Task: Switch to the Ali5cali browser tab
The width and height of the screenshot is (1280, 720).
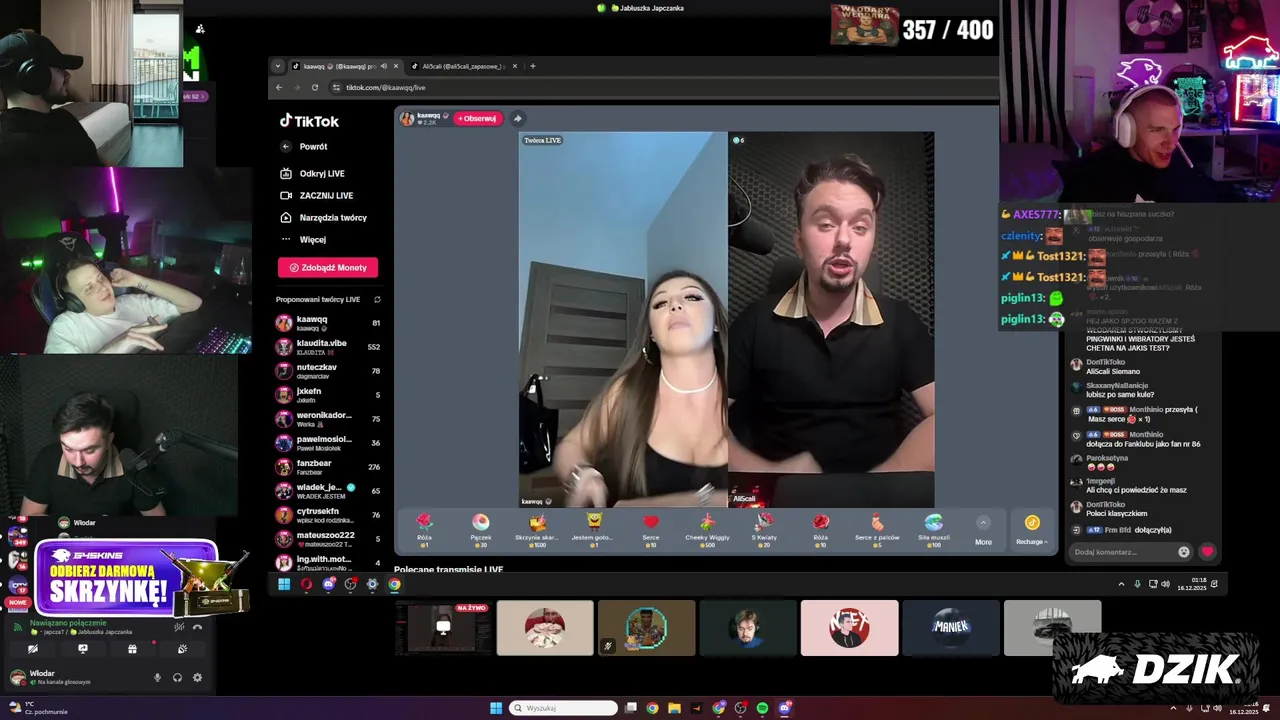Action: [x=464, y=66]
